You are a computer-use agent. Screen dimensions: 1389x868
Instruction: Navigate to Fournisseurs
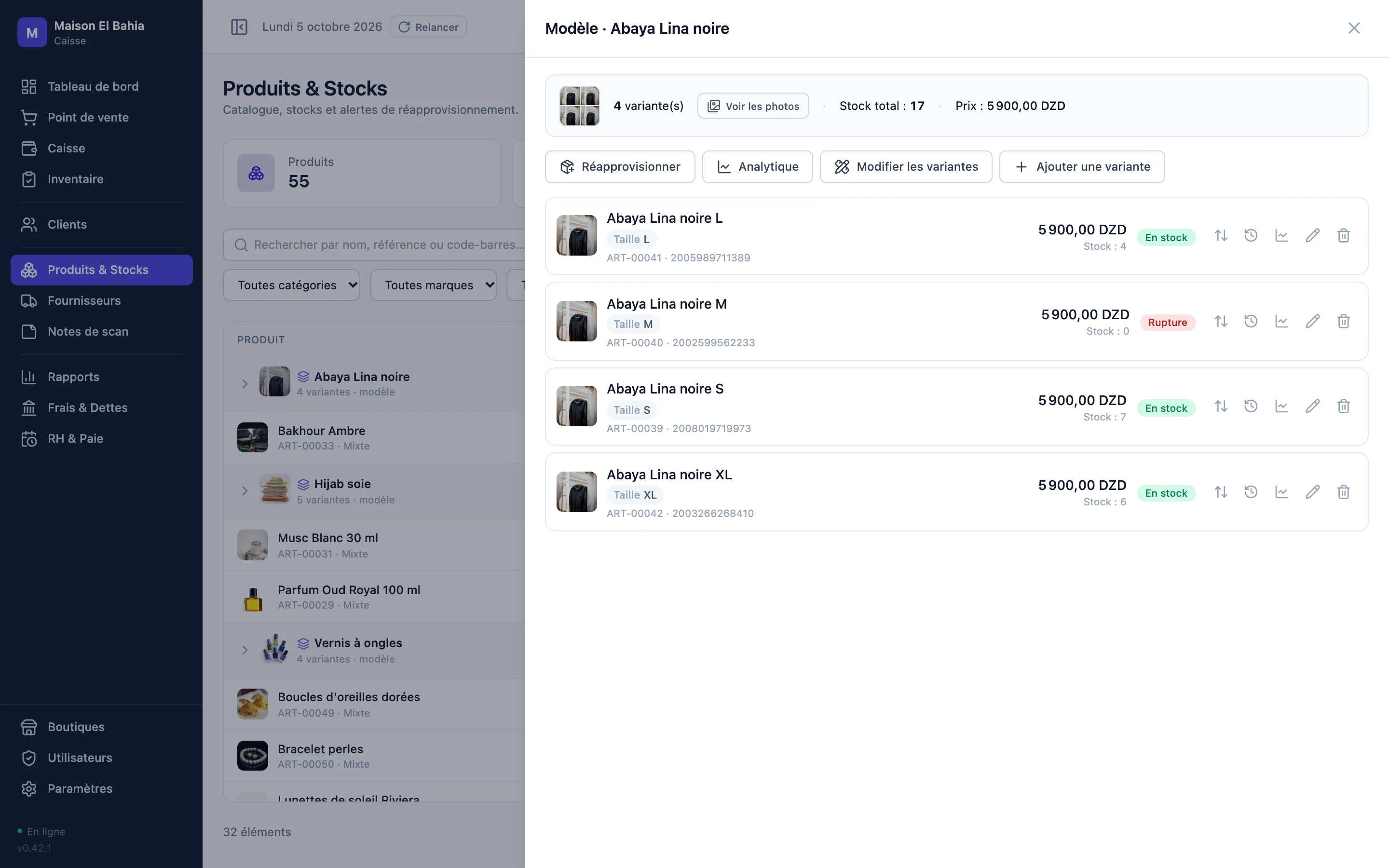coord(102,301)
